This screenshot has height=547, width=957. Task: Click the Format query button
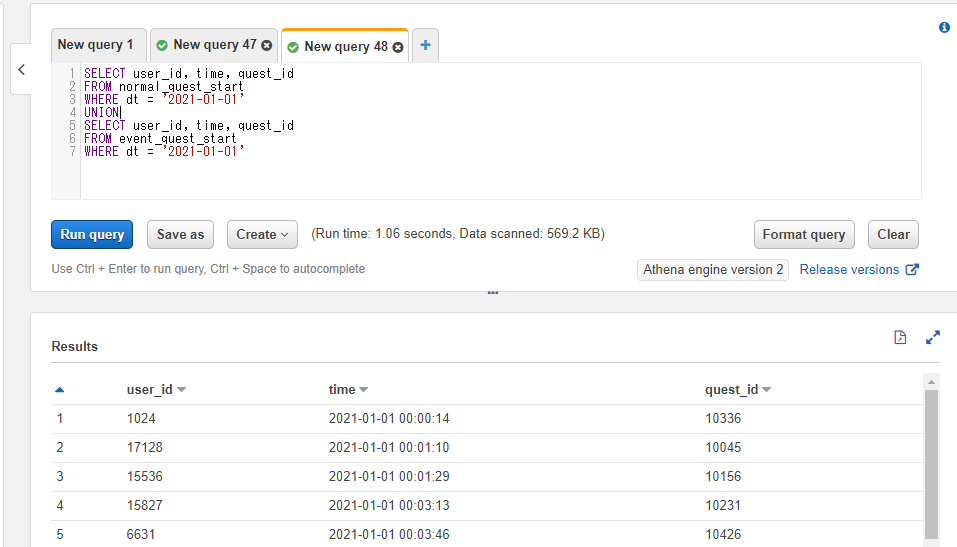pos(804,234)
